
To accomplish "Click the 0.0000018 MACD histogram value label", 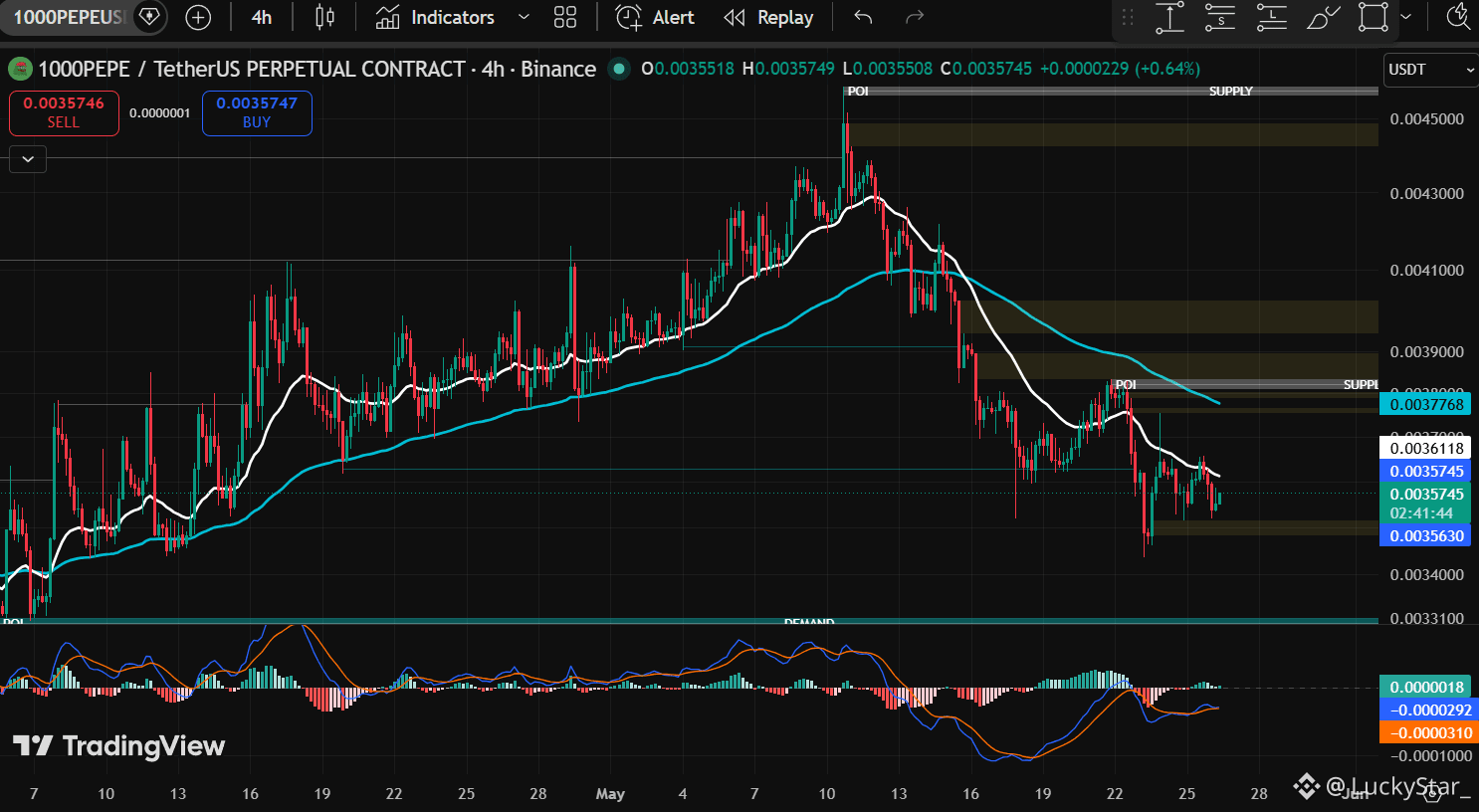I will pos(1426,688).
